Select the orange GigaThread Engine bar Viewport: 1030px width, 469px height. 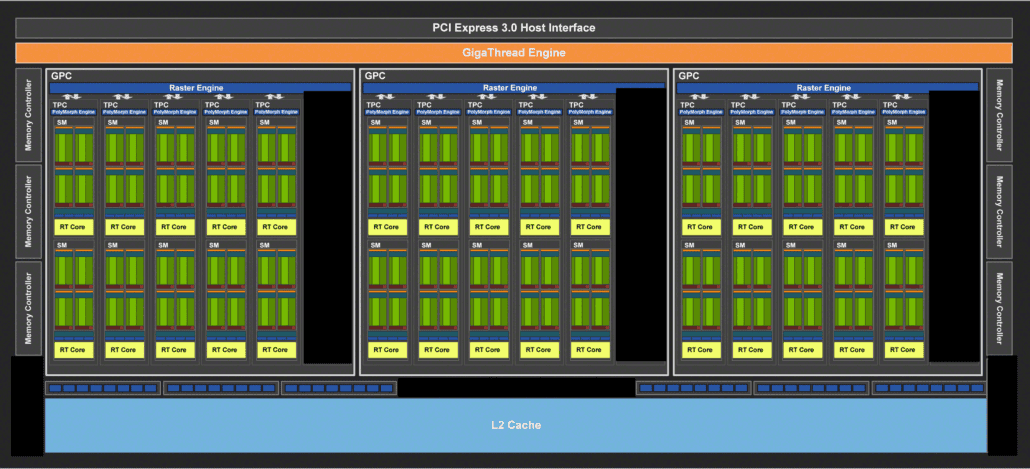(513, 53)
